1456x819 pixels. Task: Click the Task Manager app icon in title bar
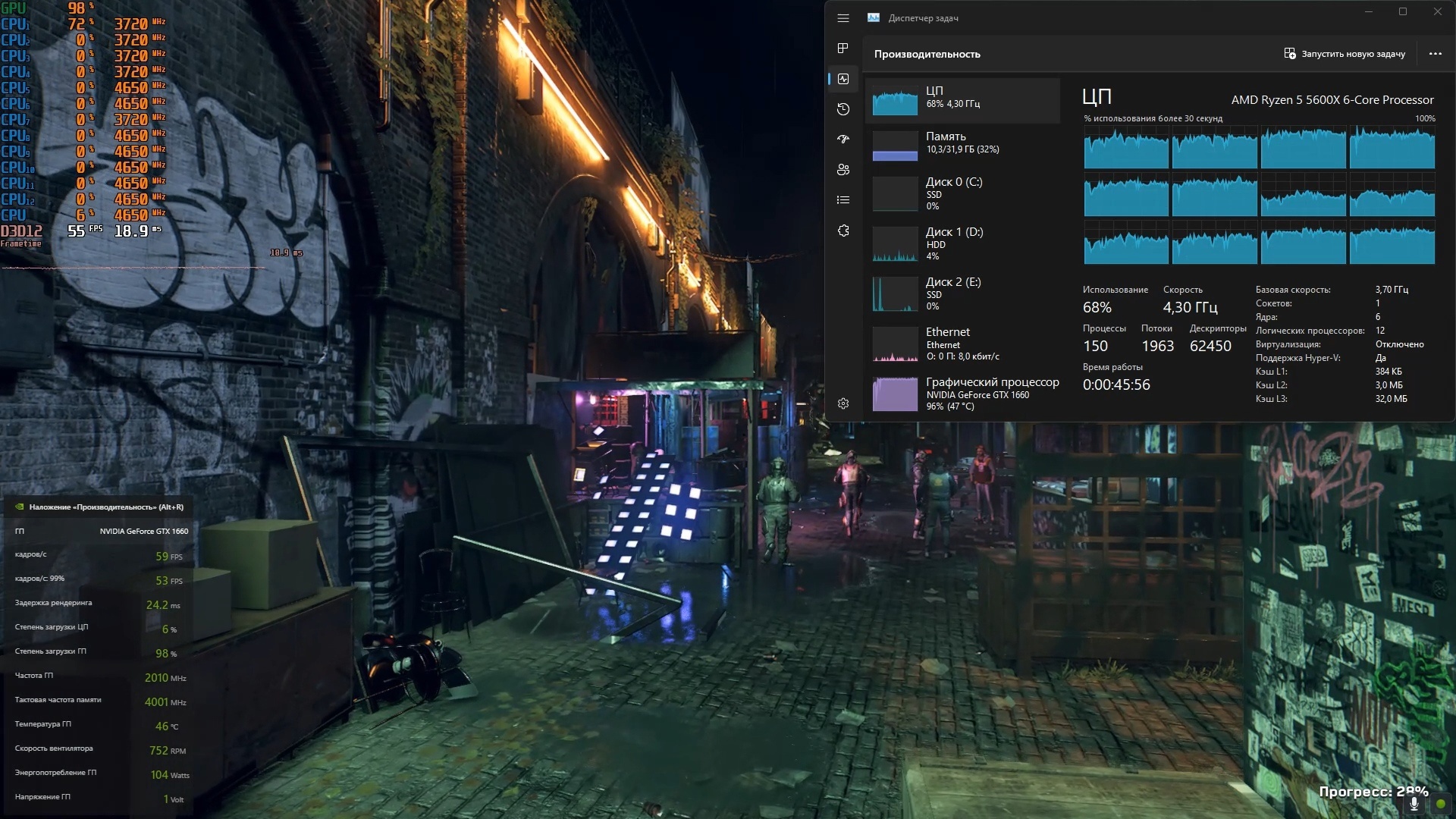pos(874,17)
